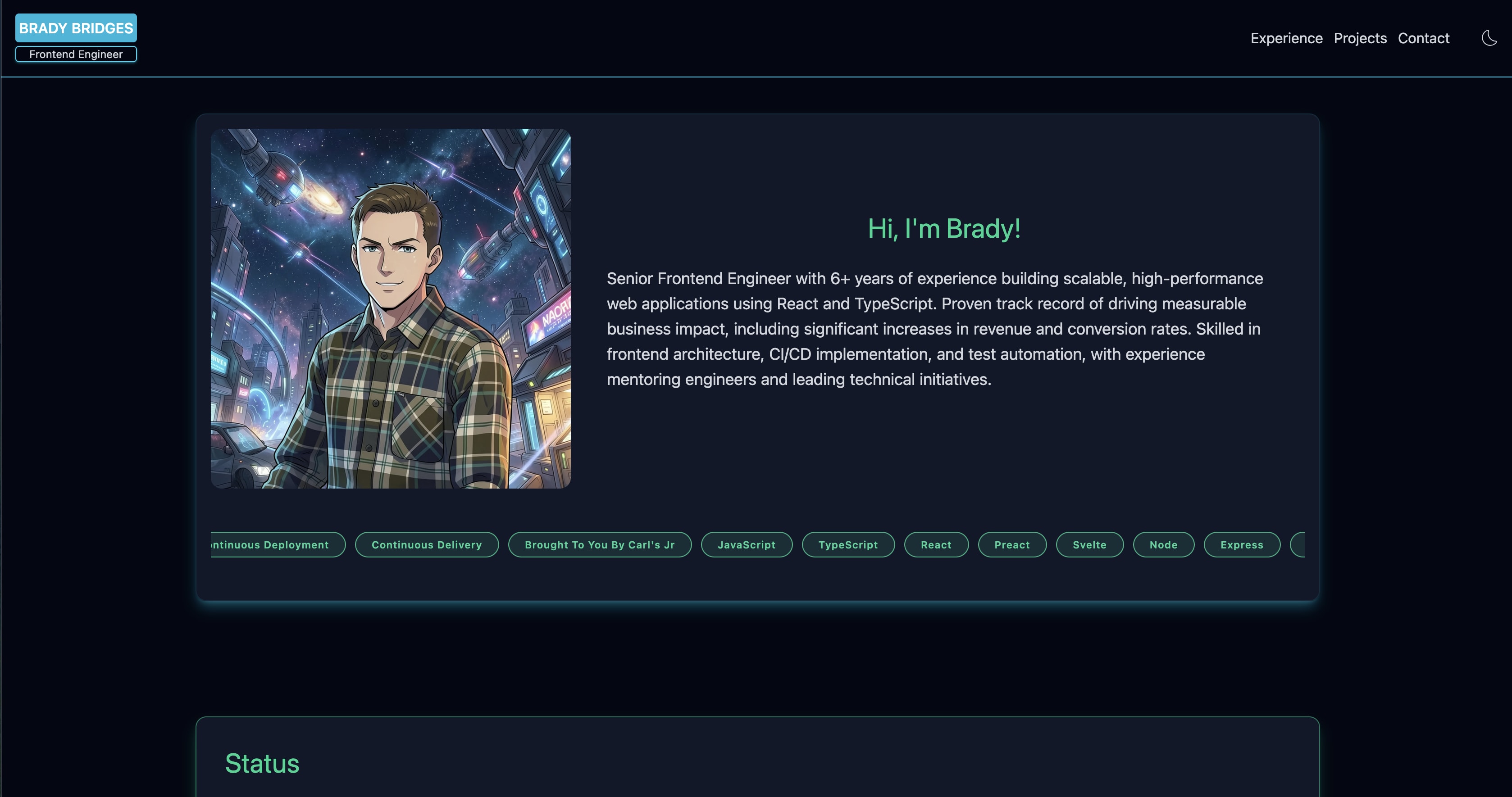Viewport: 1512px width, 797px height.
Task: Click the React skill pill
Action: (x=936, y=545)
